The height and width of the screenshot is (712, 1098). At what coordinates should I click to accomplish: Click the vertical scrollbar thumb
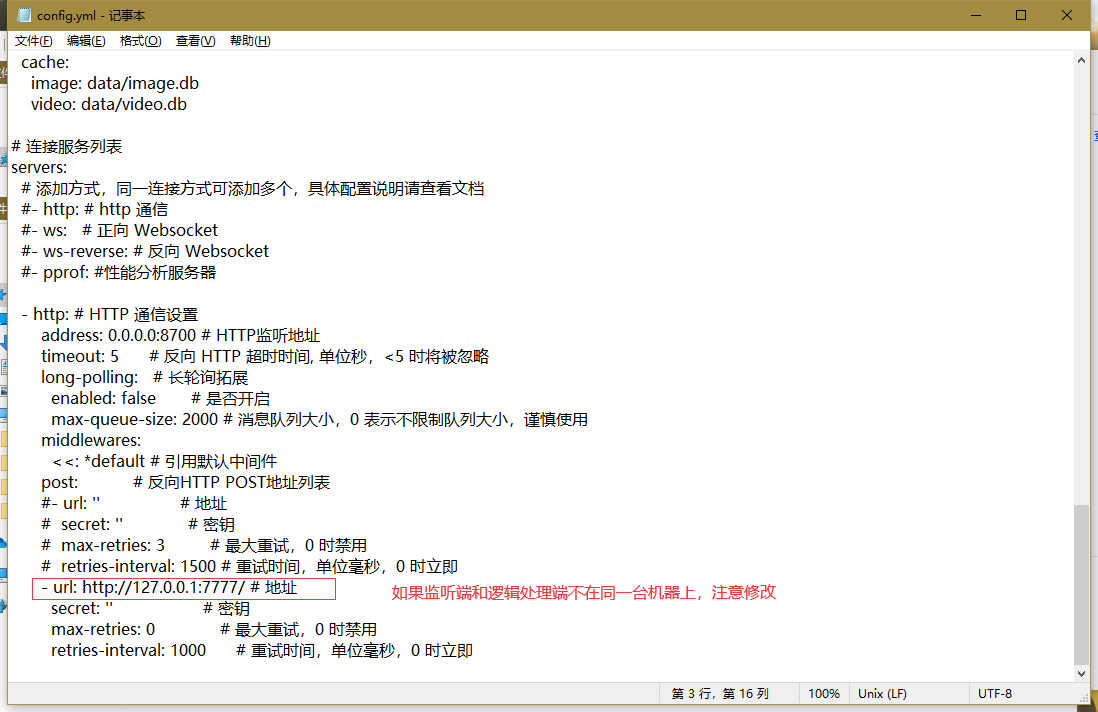pyautogui.click(x=1080, y=583)
